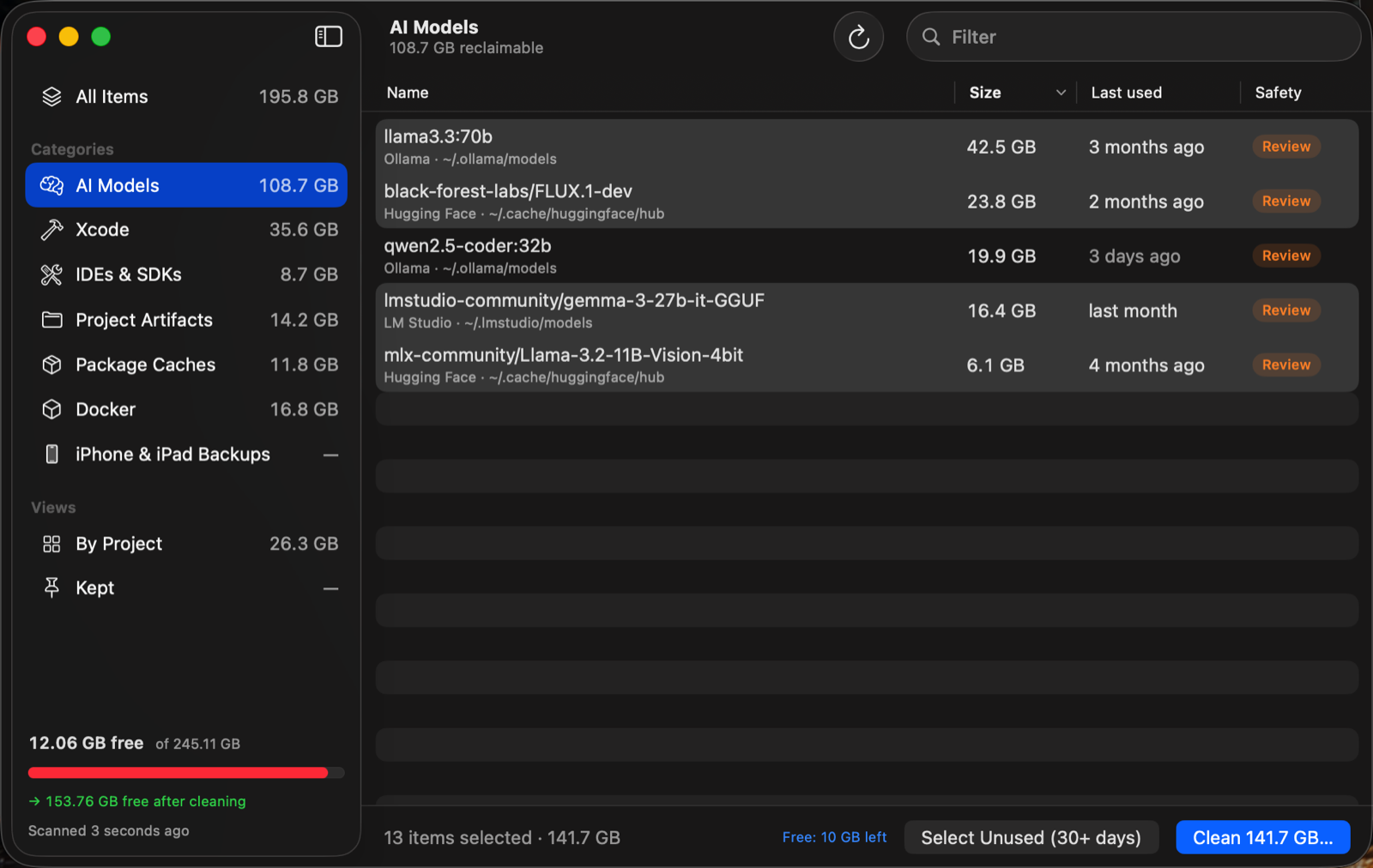Click the green zoom window button
This screenshot has width=1373, height=868.
pyautogui.click(x=101, y=36)
